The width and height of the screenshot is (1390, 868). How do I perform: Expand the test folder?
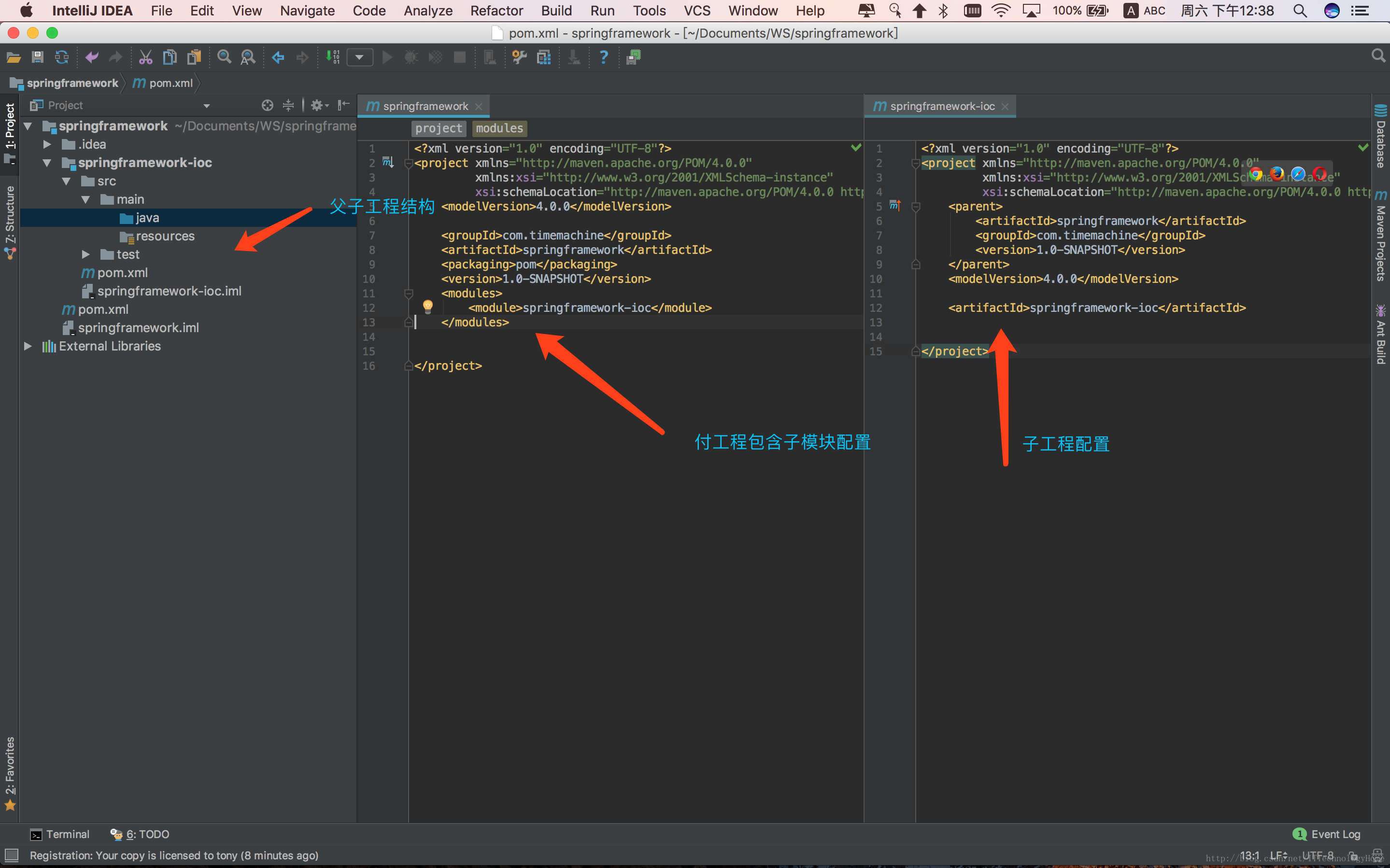[x=85, y=254]
